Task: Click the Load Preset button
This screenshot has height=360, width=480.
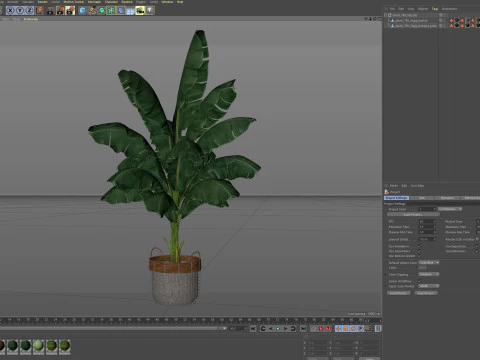Action: coord(398,293)
